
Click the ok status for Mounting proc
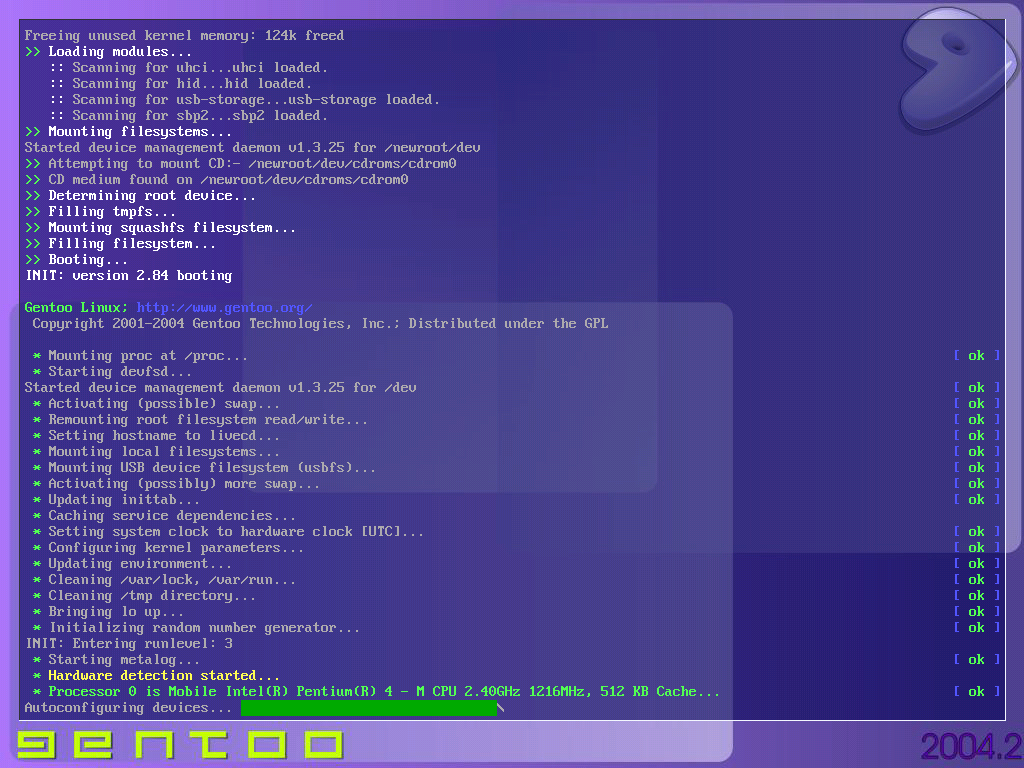click(976, 355)
